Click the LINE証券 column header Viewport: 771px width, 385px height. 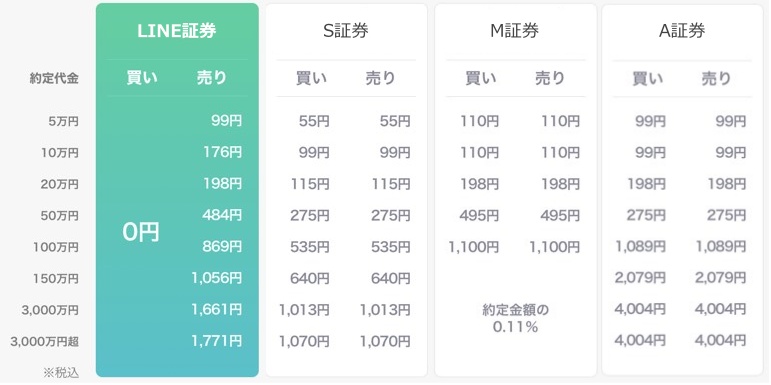point(177,31)
